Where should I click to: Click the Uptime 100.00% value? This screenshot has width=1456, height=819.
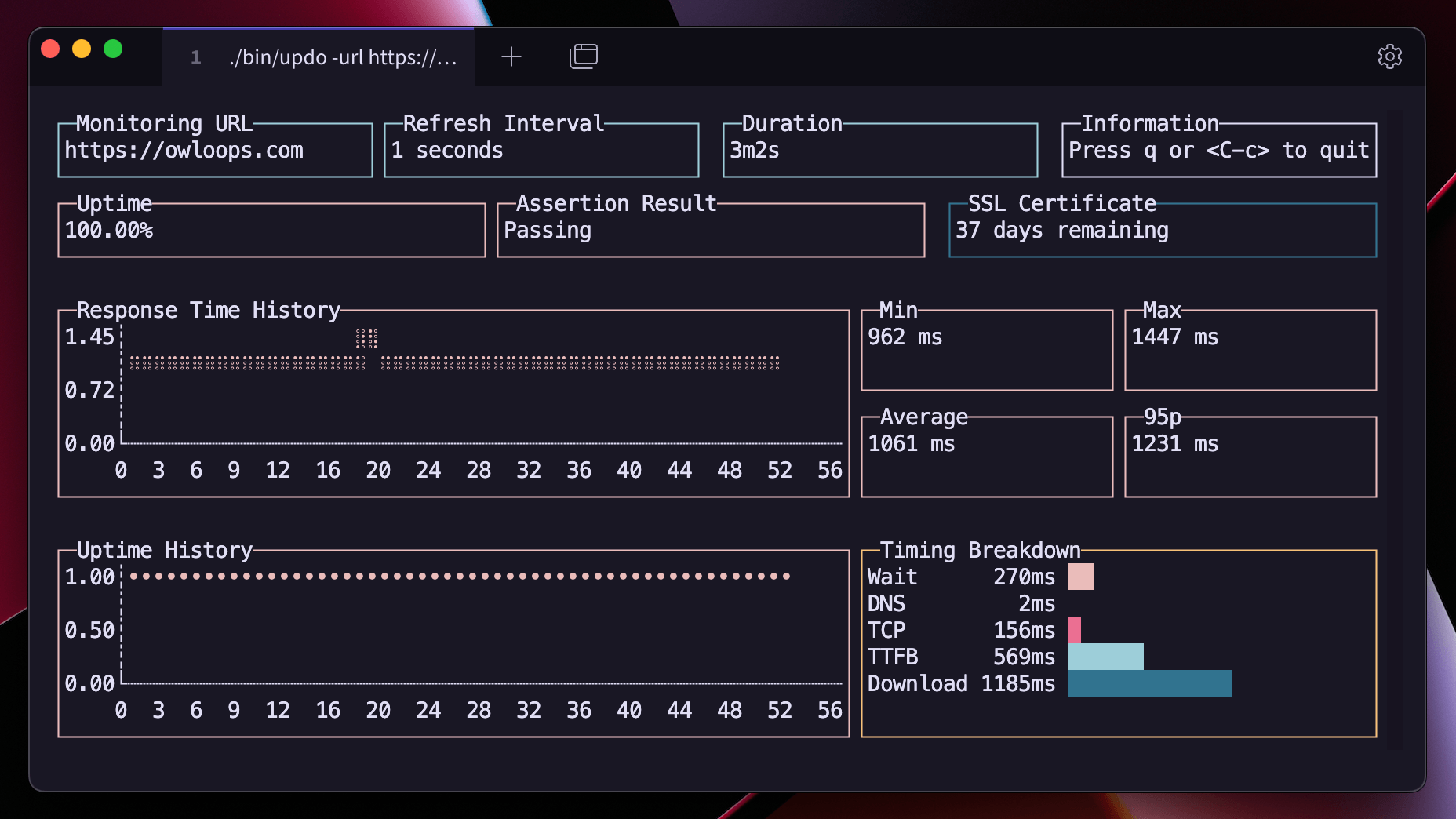click(109, 231)
